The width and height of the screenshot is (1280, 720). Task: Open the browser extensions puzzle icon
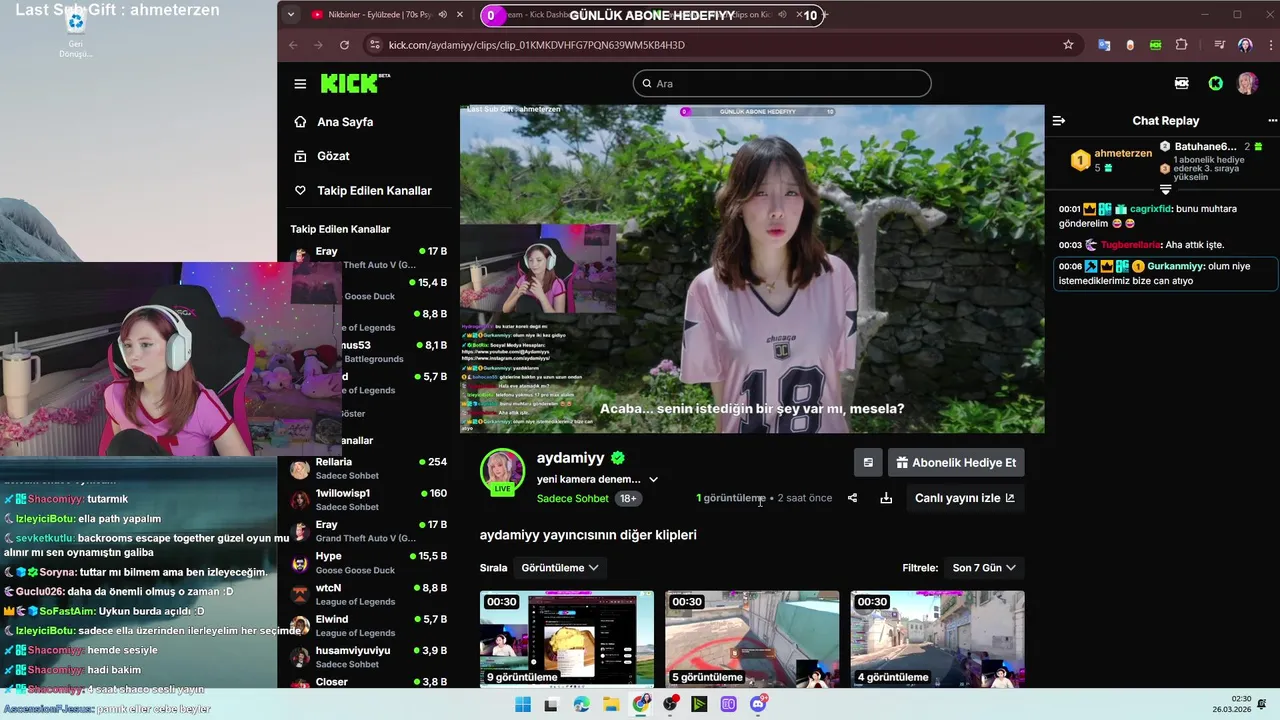pos(1182,45)
